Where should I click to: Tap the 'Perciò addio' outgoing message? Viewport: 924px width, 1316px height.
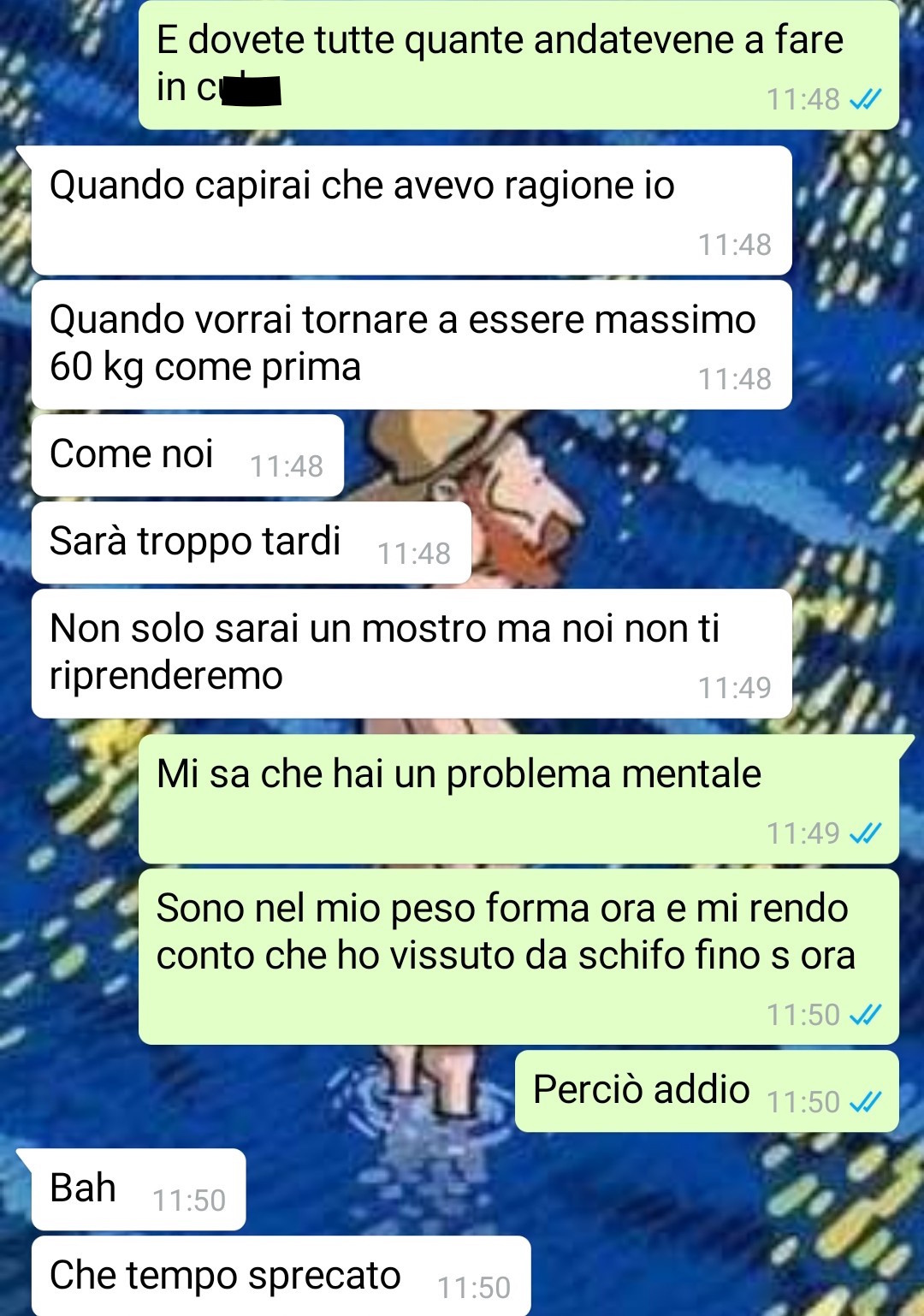coord(707,1091)
